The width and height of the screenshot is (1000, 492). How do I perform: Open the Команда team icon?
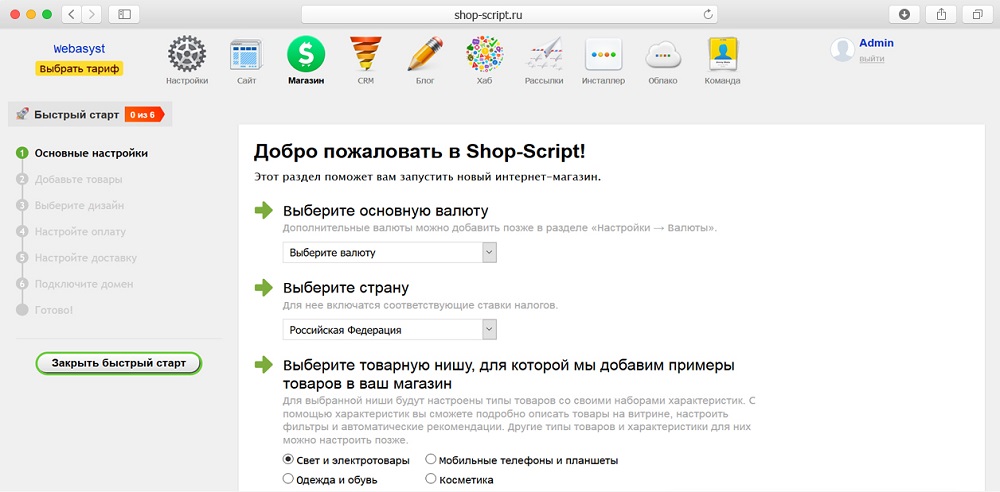[x=723, y=54]
